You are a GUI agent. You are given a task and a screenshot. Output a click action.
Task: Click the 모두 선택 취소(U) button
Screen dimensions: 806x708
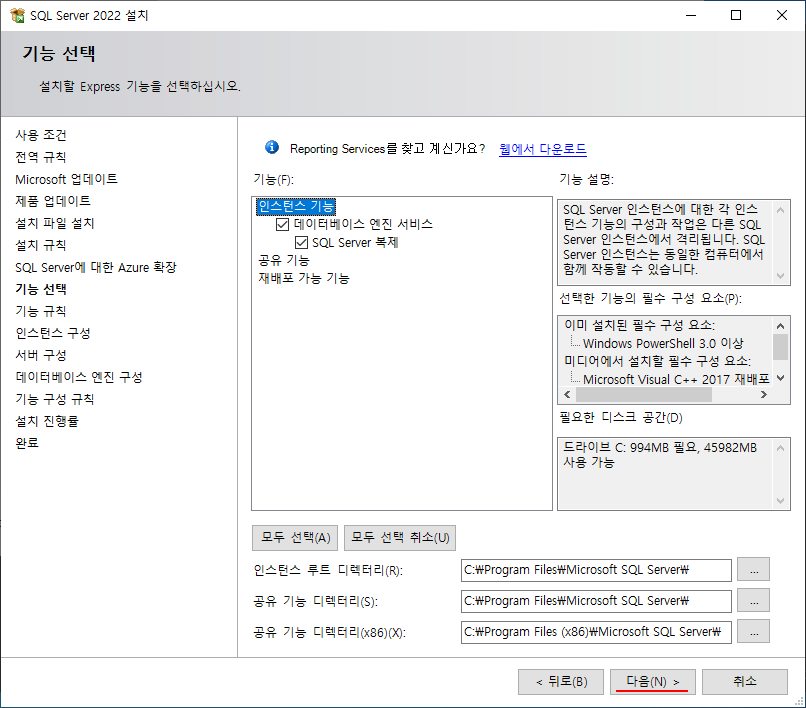(x=400, y=538)
